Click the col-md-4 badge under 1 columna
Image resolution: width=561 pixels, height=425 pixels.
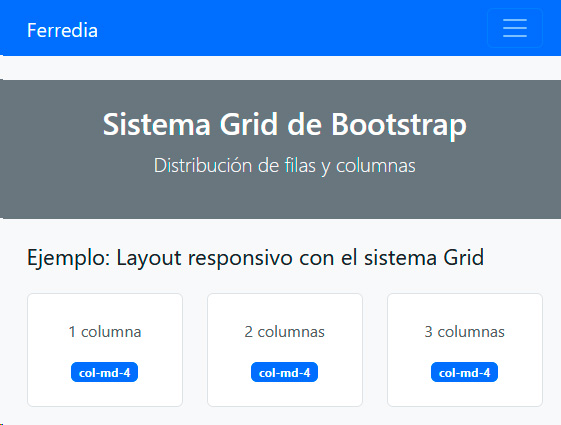pyautogui.click(x=104, y=372)
